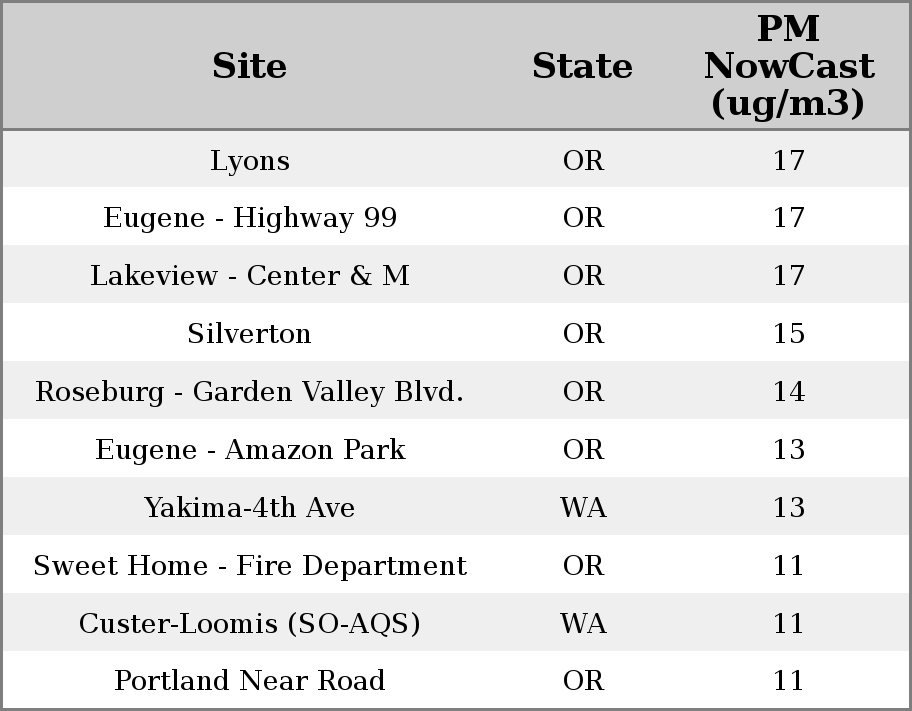Select the Silverton site cell

(250, 333)
